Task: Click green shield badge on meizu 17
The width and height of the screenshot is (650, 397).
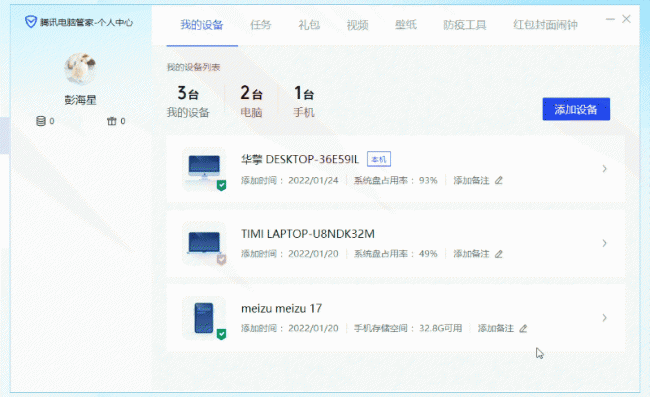Action: point(221,334)
